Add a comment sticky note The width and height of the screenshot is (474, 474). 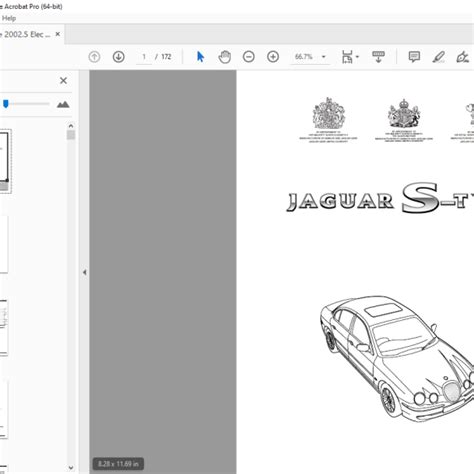[414, 57]
